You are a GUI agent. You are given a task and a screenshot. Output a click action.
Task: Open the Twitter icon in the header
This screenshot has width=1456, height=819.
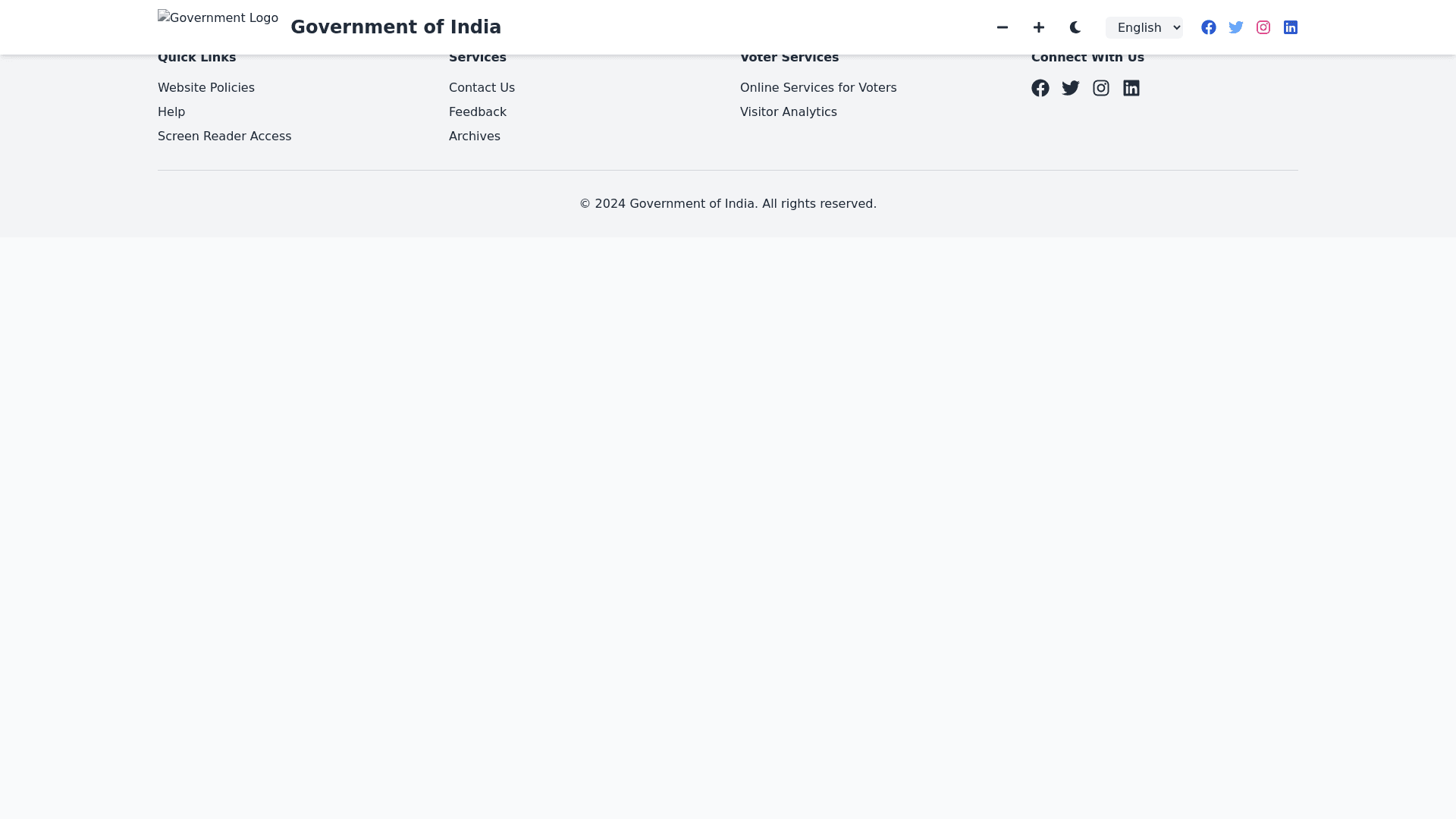pyautogui.click(x=1236, y=27)
